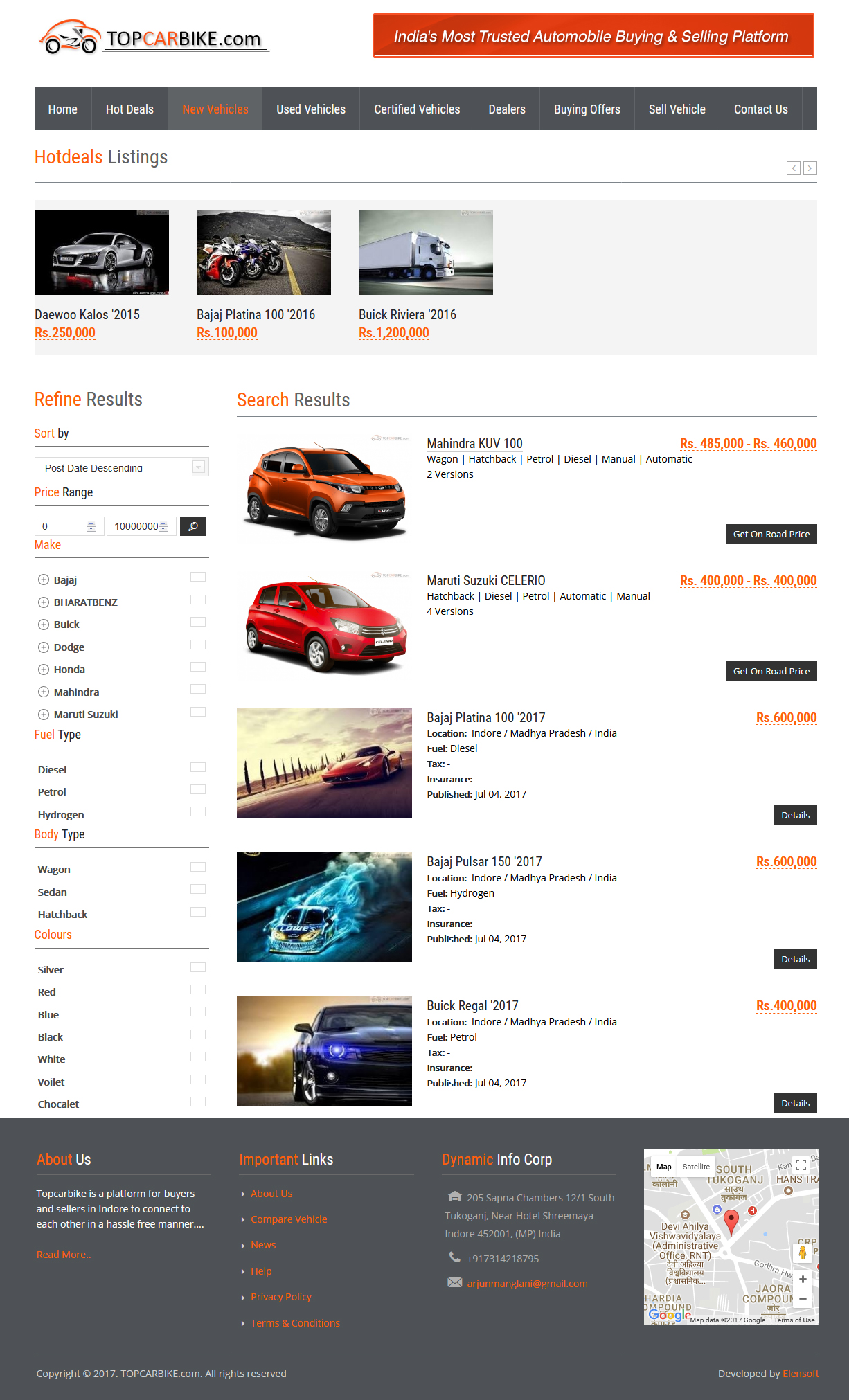Click the Hotdeals next arrow icon

pos(810,168)
